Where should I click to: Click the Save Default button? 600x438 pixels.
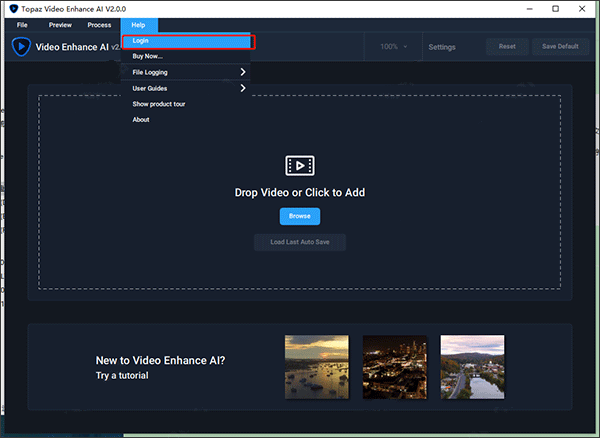560,46
